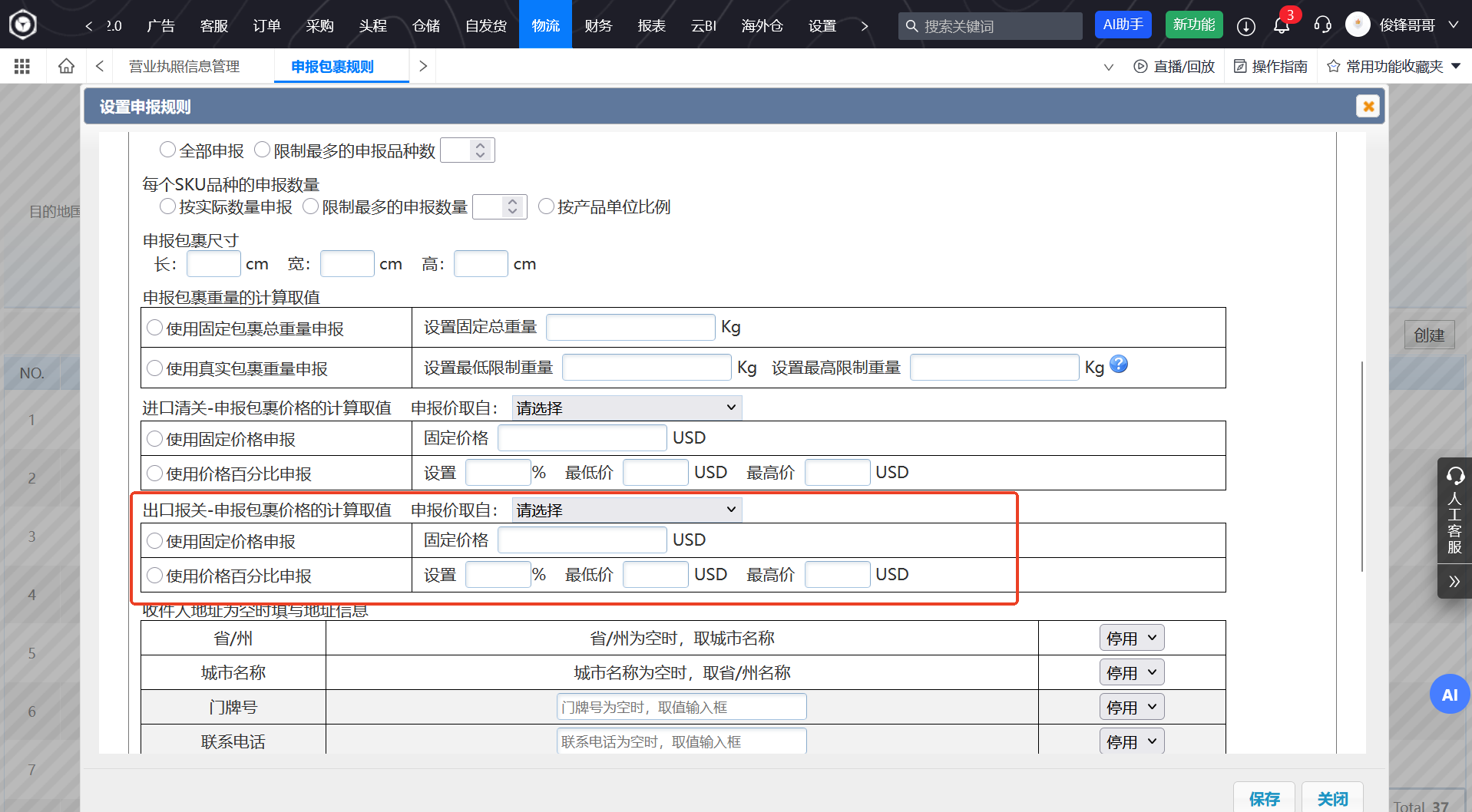Choose 按实际数量申报 option
The height and width of the screenshot is (812, 1472).
click(x=167, y=206)
